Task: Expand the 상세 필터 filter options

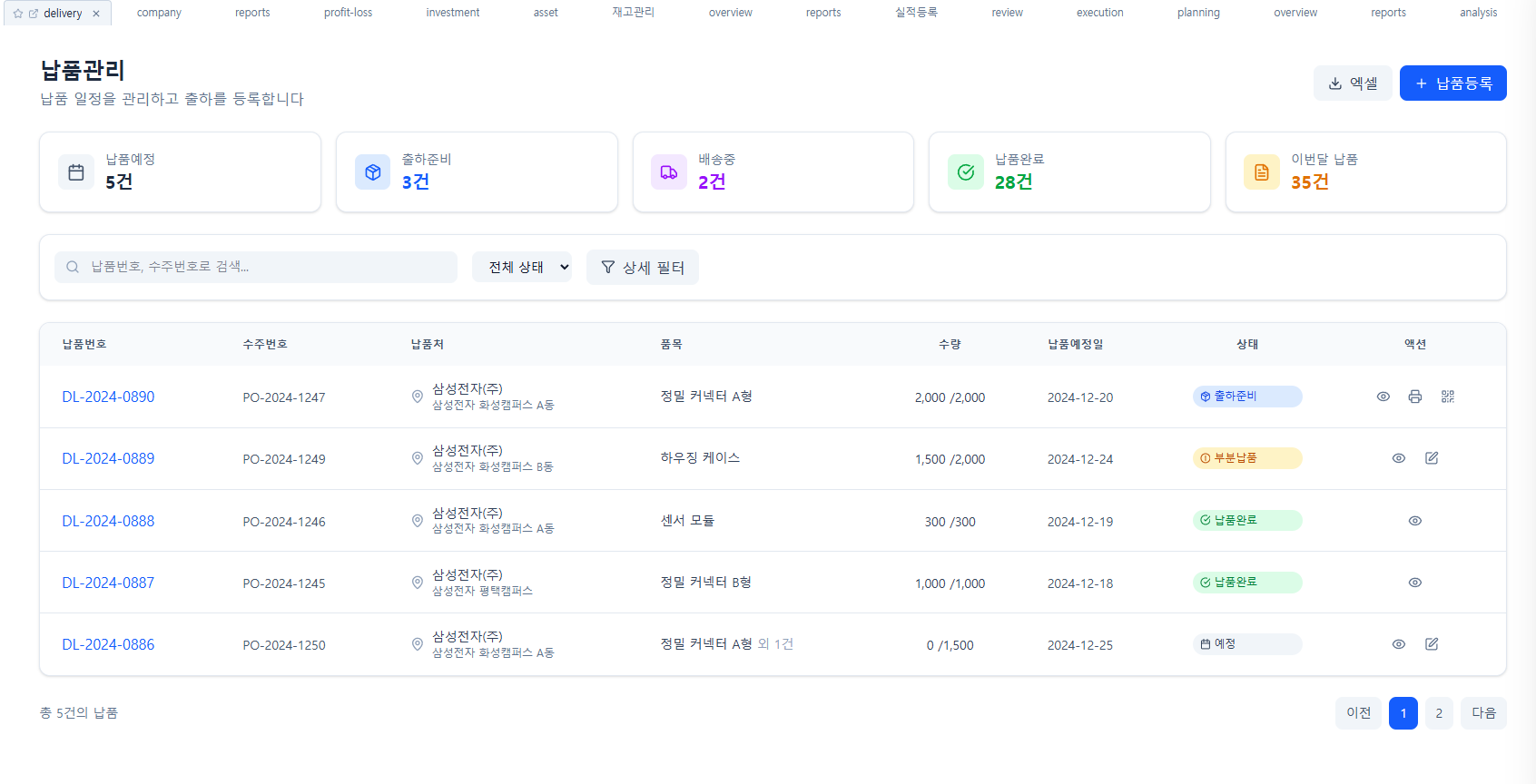Action: (x=642, y=267)
